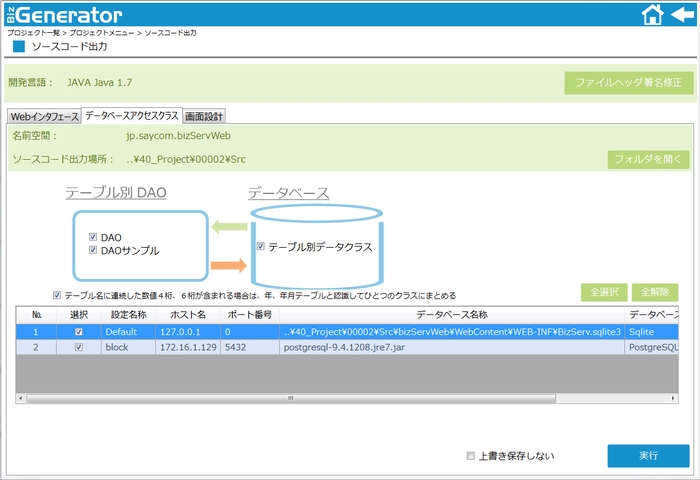Click the database cylinder graphic
This screenshot has width=700, height=480.
(316, 247)
